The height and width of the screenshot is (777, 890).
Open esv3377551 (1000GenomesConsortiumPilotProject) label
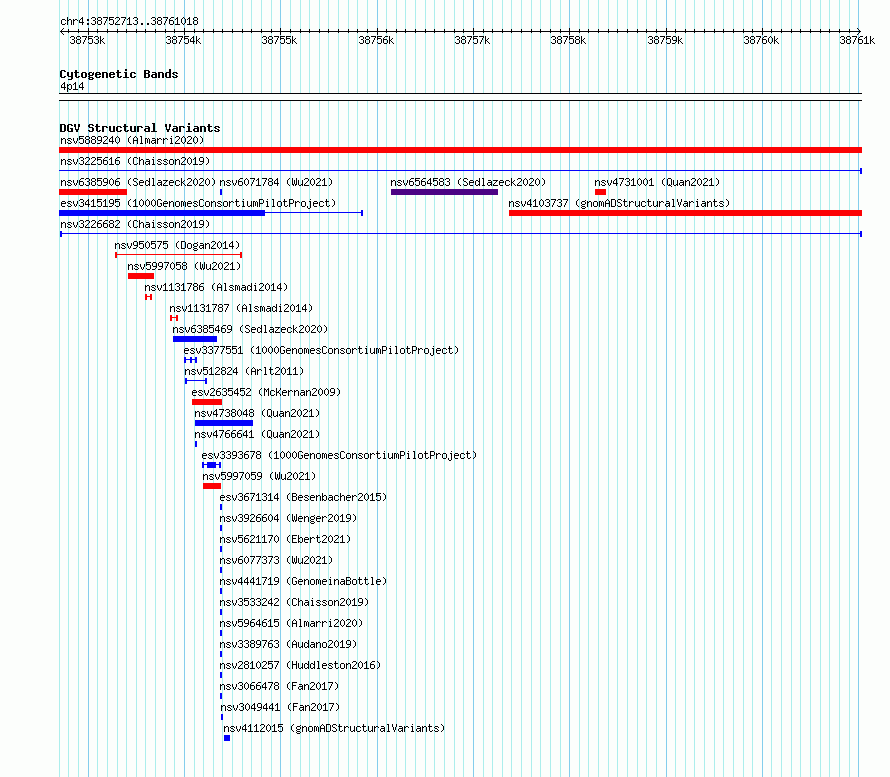pos(321,350)
